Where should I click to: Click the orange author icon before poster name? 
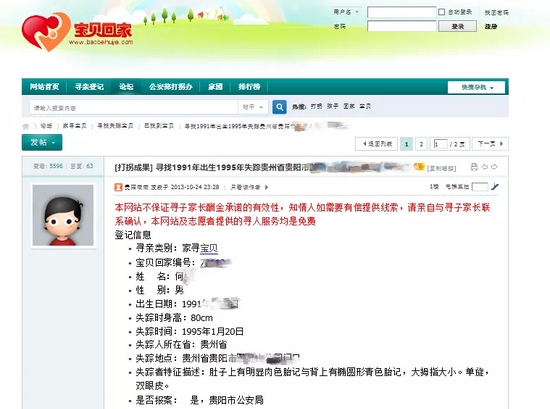click(118, 187)
